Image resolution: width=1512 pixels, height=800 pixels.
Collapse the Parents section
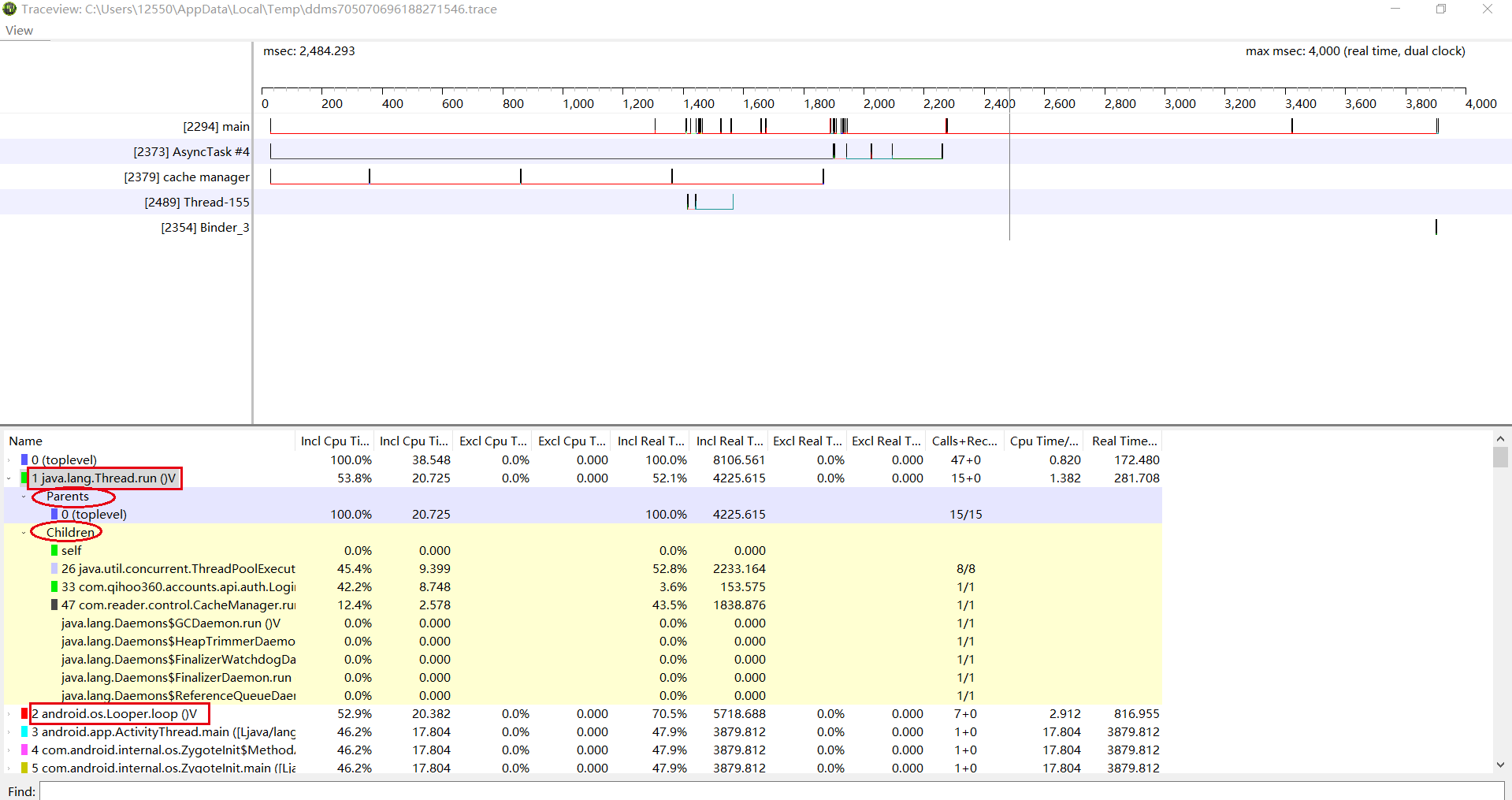tap(24, 497)
